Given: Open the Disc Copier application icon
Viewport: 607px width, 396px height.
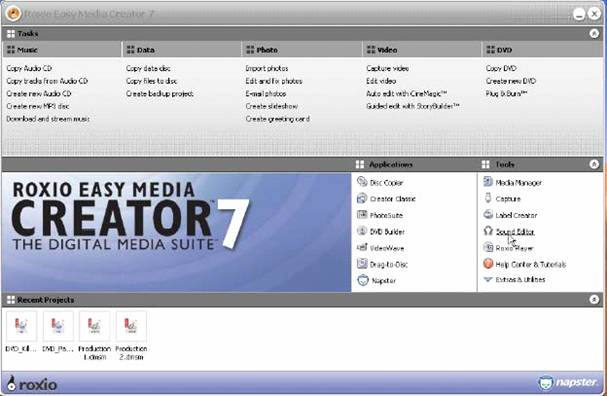Looking at the screenshot, I should click(x=362, y=182).
